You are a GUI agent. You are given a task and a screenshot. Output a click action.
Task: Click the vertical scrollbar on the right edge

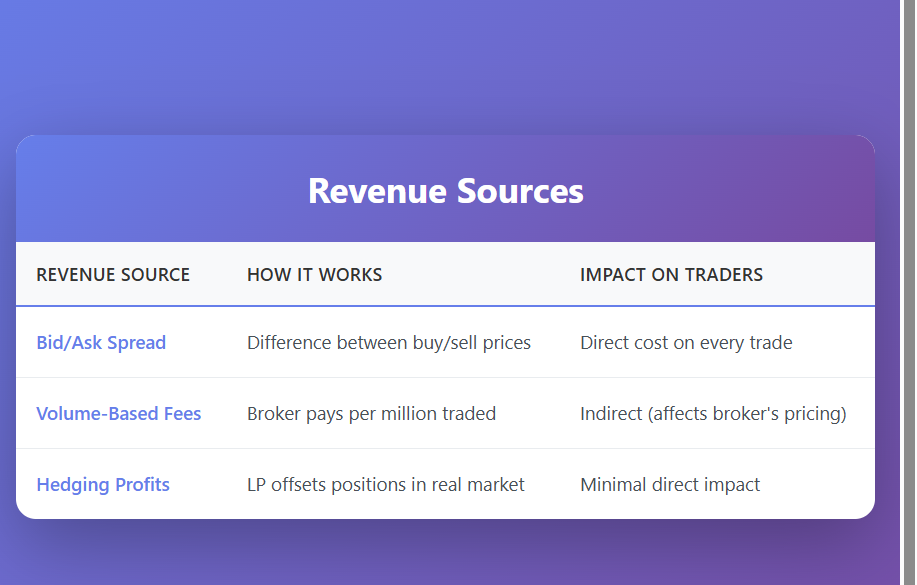(909, 292)
